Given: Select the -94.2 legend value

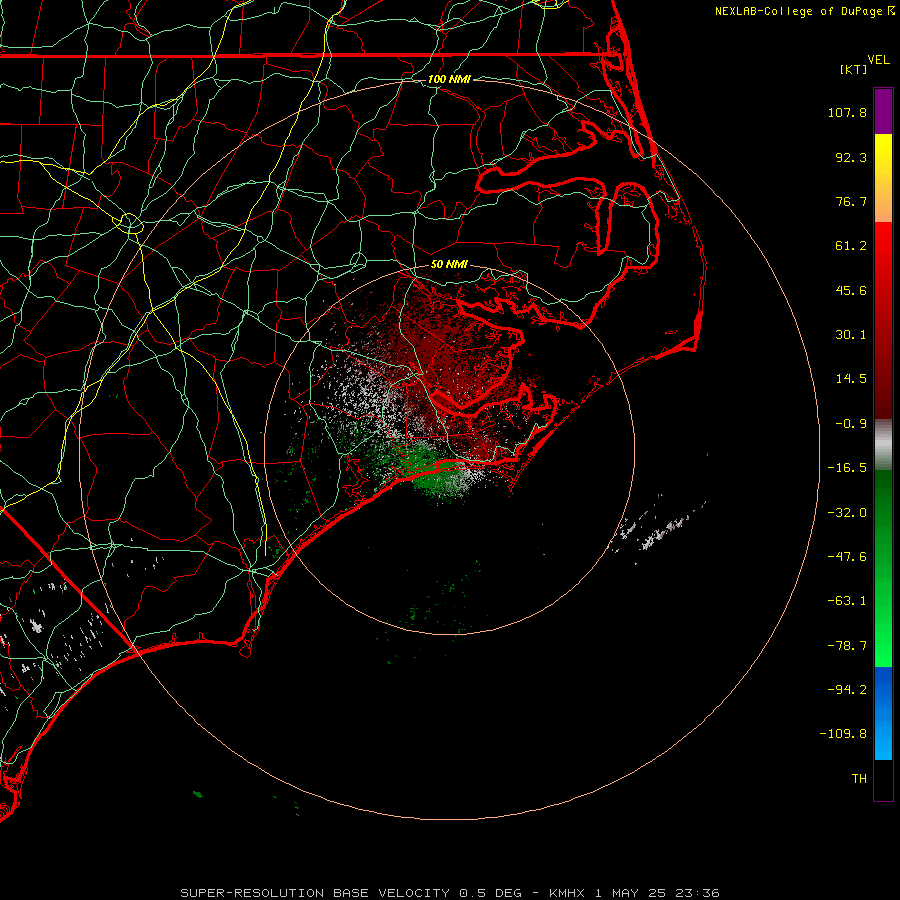Looking at the screenshot, I should 847,689.
